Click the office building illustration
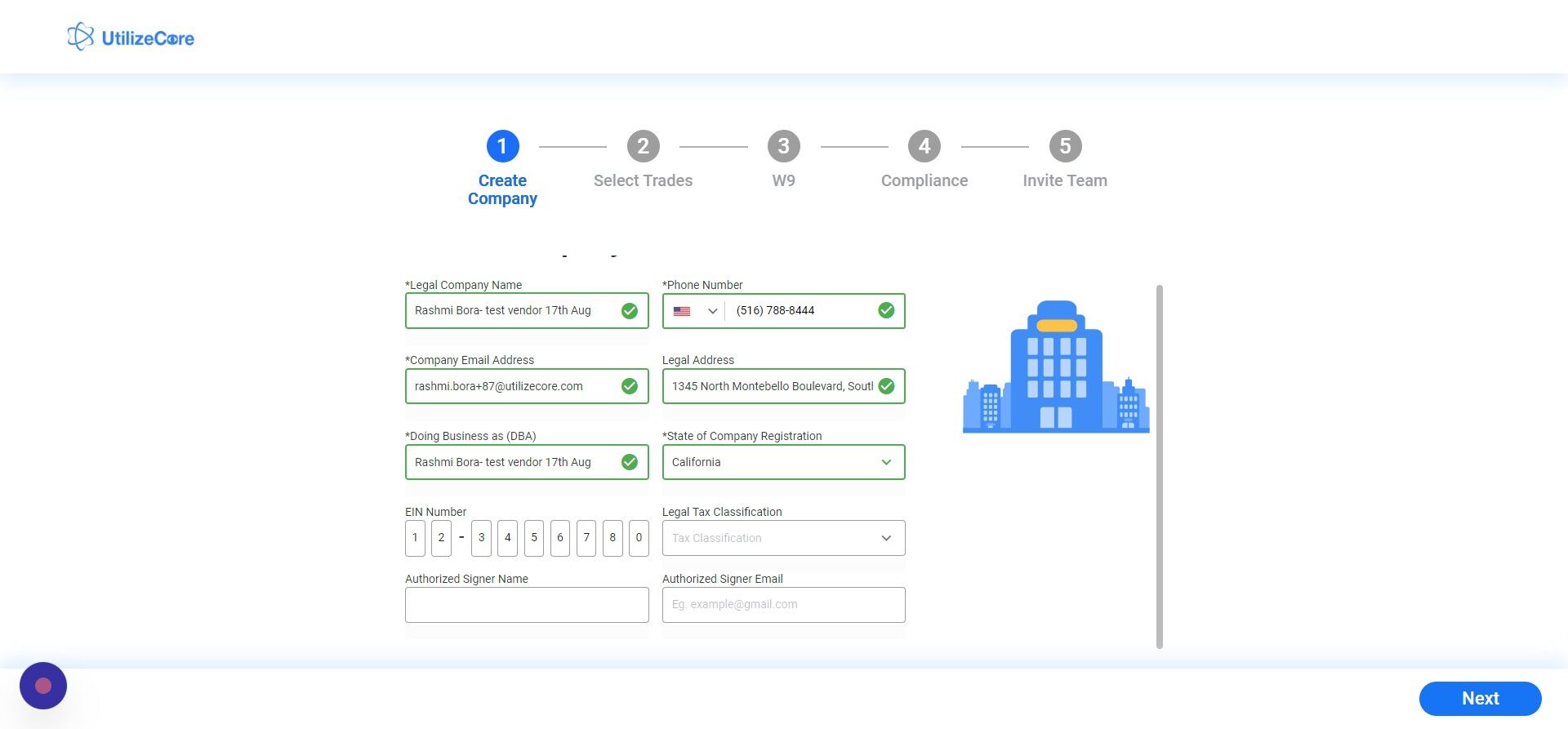Image resolution: width=1568 pixels, height=729 pixels. (x=1056, y=367)
